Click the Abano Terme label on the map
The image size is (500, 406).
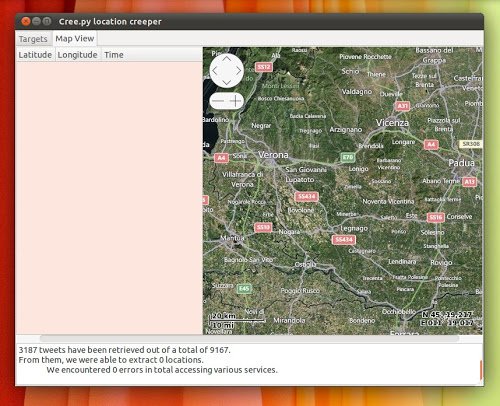(x=441, y=181)
